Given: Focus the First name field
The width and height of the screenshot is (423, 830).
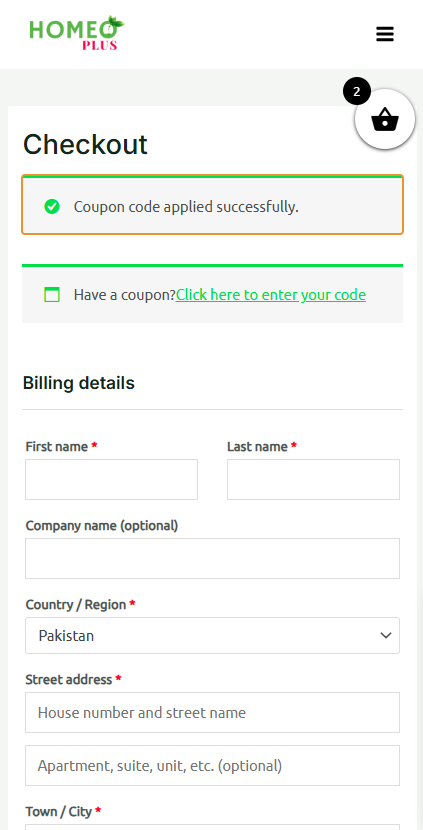Looking at the screenshot, I should click(x=111, y=479).
